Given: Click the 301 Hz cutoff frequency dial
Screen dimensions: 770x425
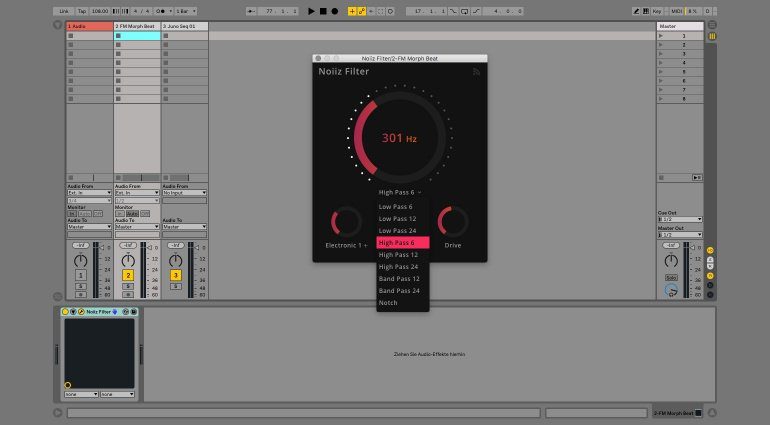Looking at the screenshot, I should (399, 137).
